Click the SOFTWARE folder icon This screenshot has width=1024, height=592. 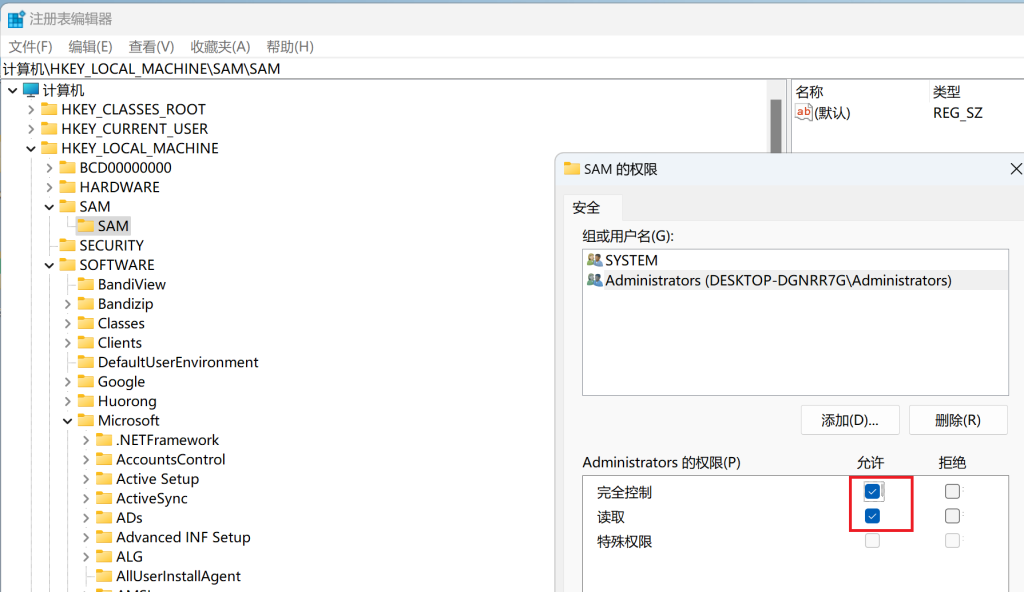click(67, 265)
